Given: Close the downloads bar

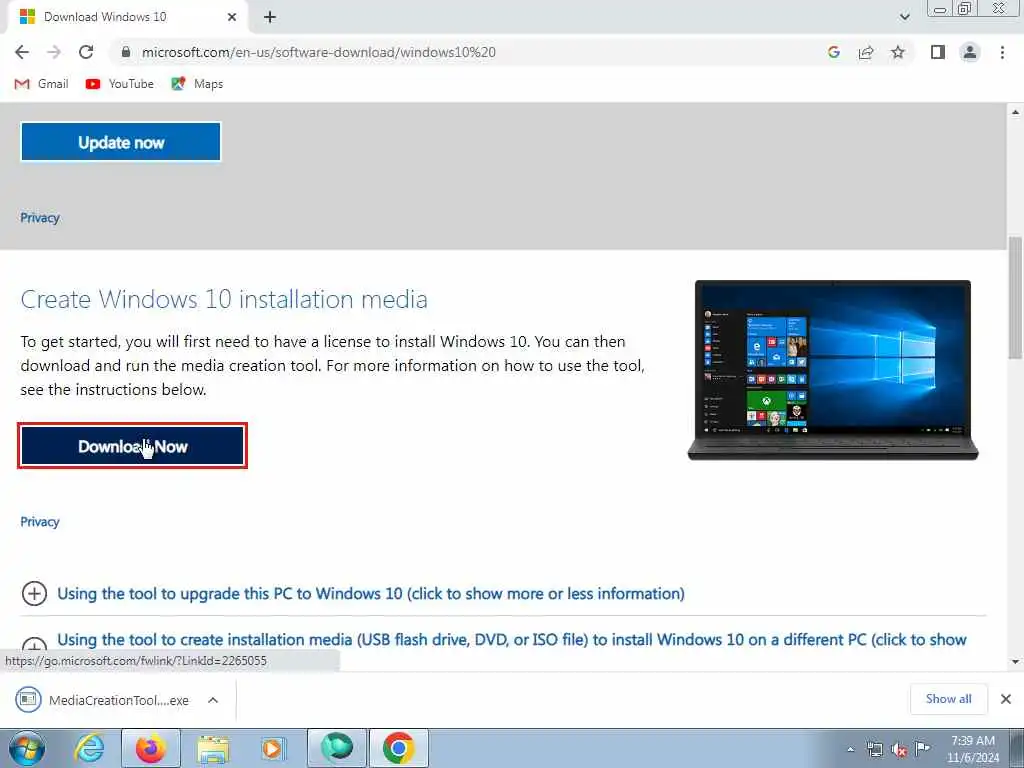Looking at the screenshot, I should tap(1006, 699).
